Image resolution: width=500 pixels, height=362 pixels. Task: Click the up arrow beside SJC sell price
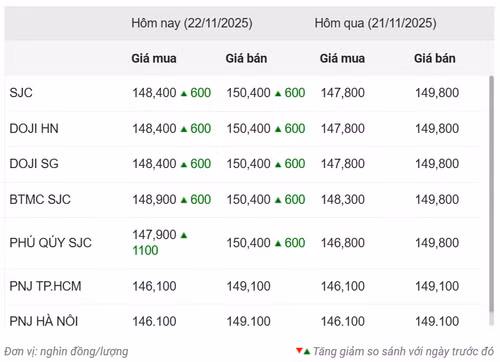(278, 94)
